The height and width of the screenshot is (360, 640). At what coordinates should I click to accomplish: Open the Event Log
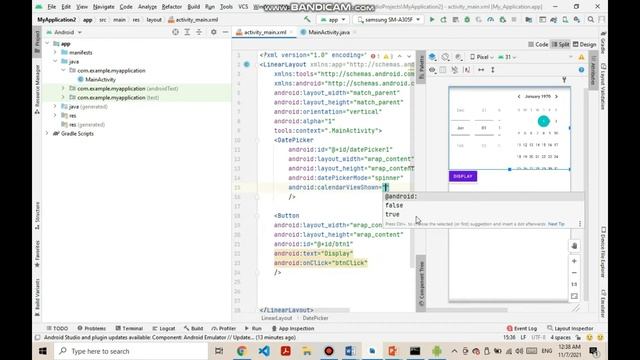click(x=522, y=328)
